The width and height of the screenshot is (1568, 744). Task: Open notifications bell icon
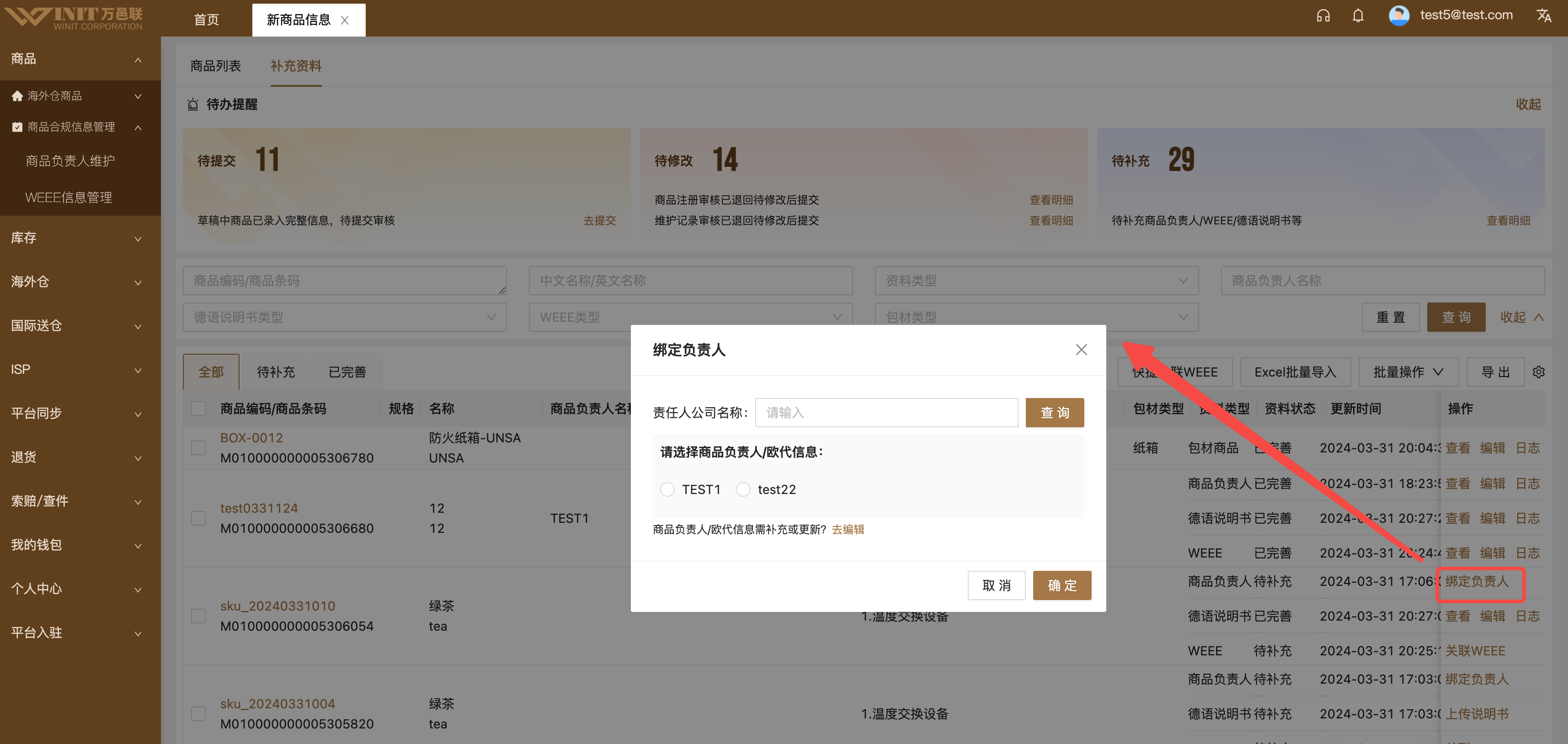pos(1357,15)
